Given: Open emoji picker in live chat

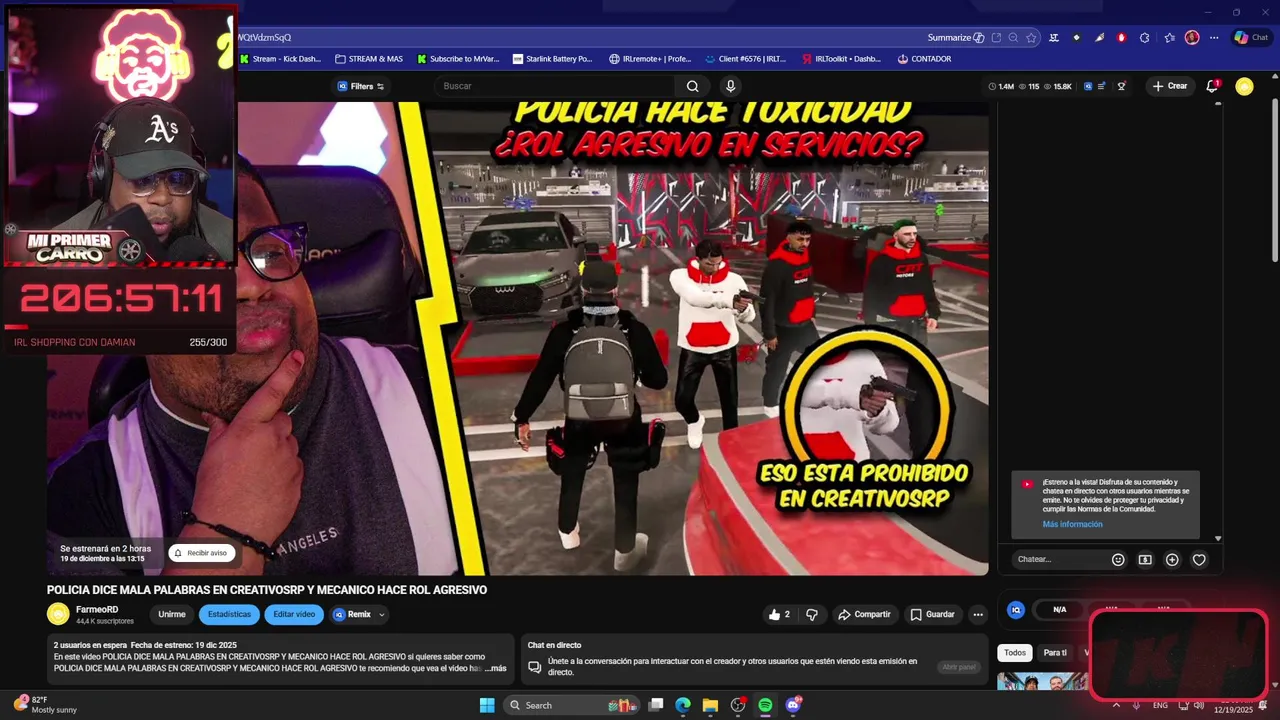Looking at the screenshot, I should 1118,560.
